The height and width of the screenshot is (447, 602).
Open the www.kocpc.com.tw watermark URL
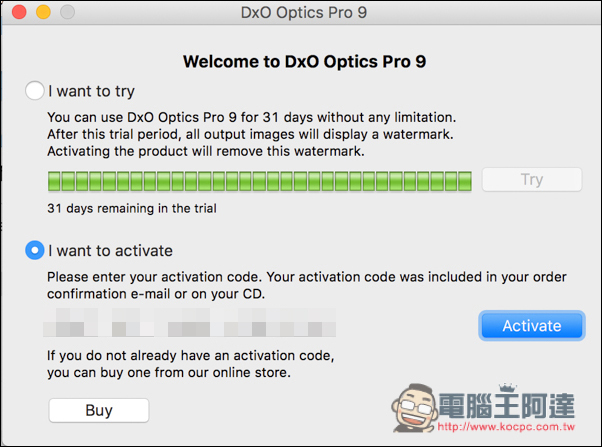pos(506,427)
